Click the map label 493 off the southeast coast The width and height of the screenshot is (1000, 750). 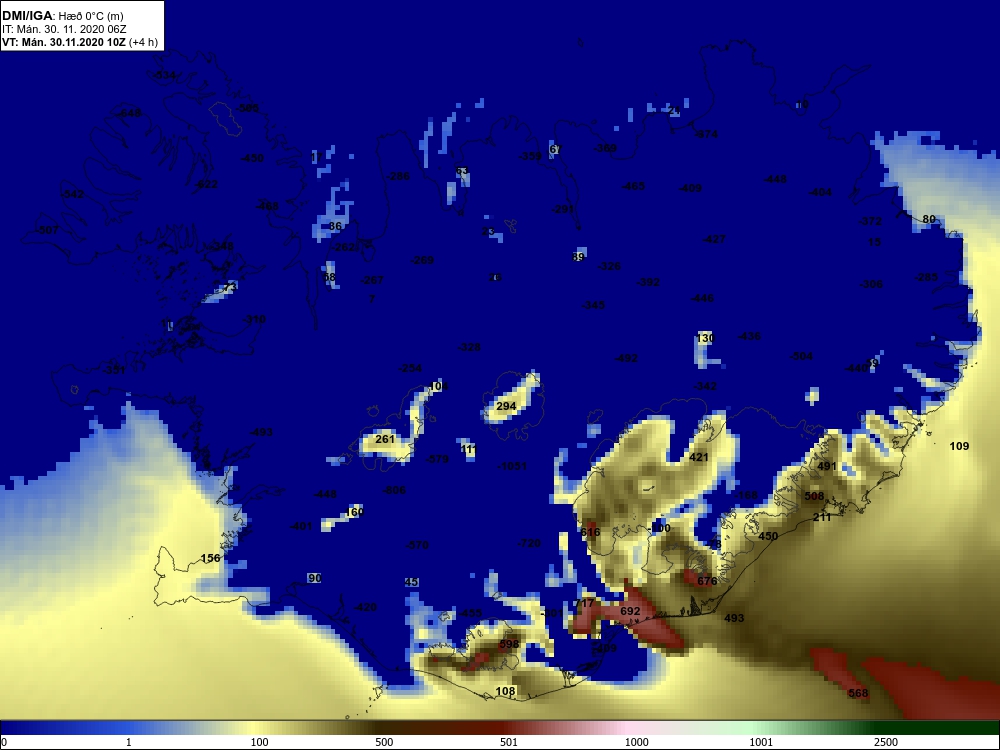[734, 618]
